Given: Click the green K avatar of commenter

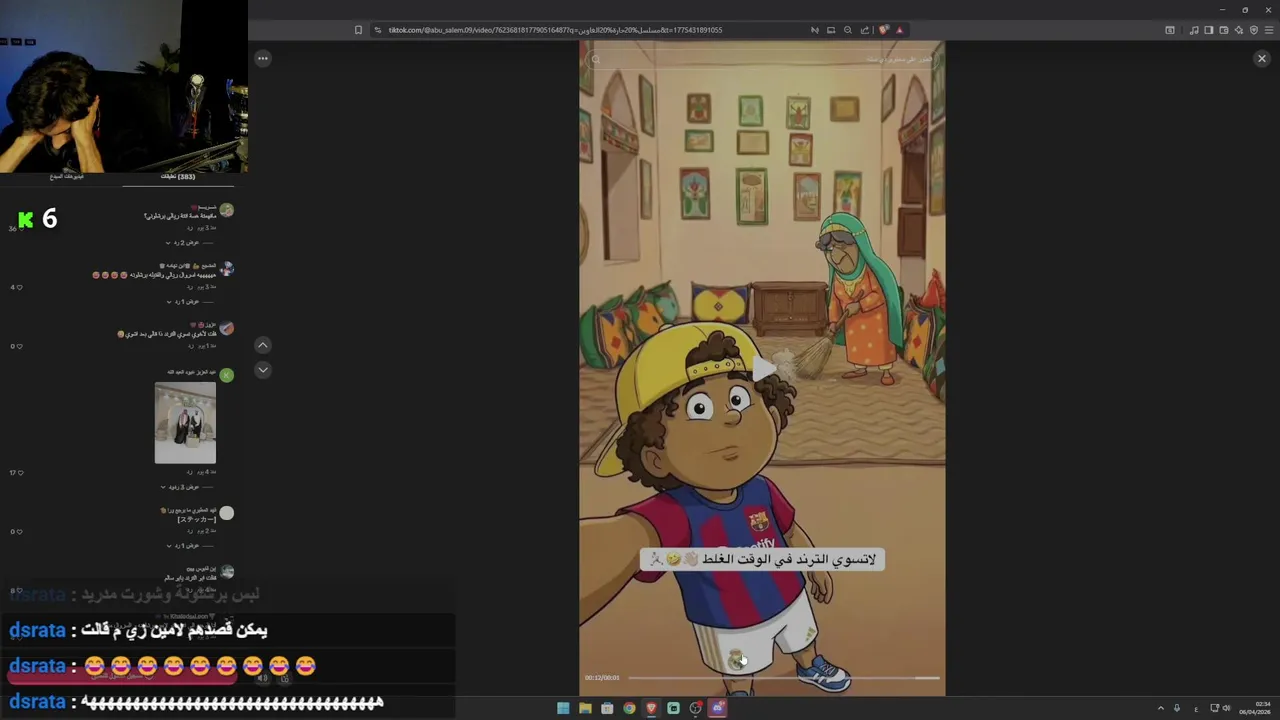Looking at the screenshot, I should click(x=227, y=375).
